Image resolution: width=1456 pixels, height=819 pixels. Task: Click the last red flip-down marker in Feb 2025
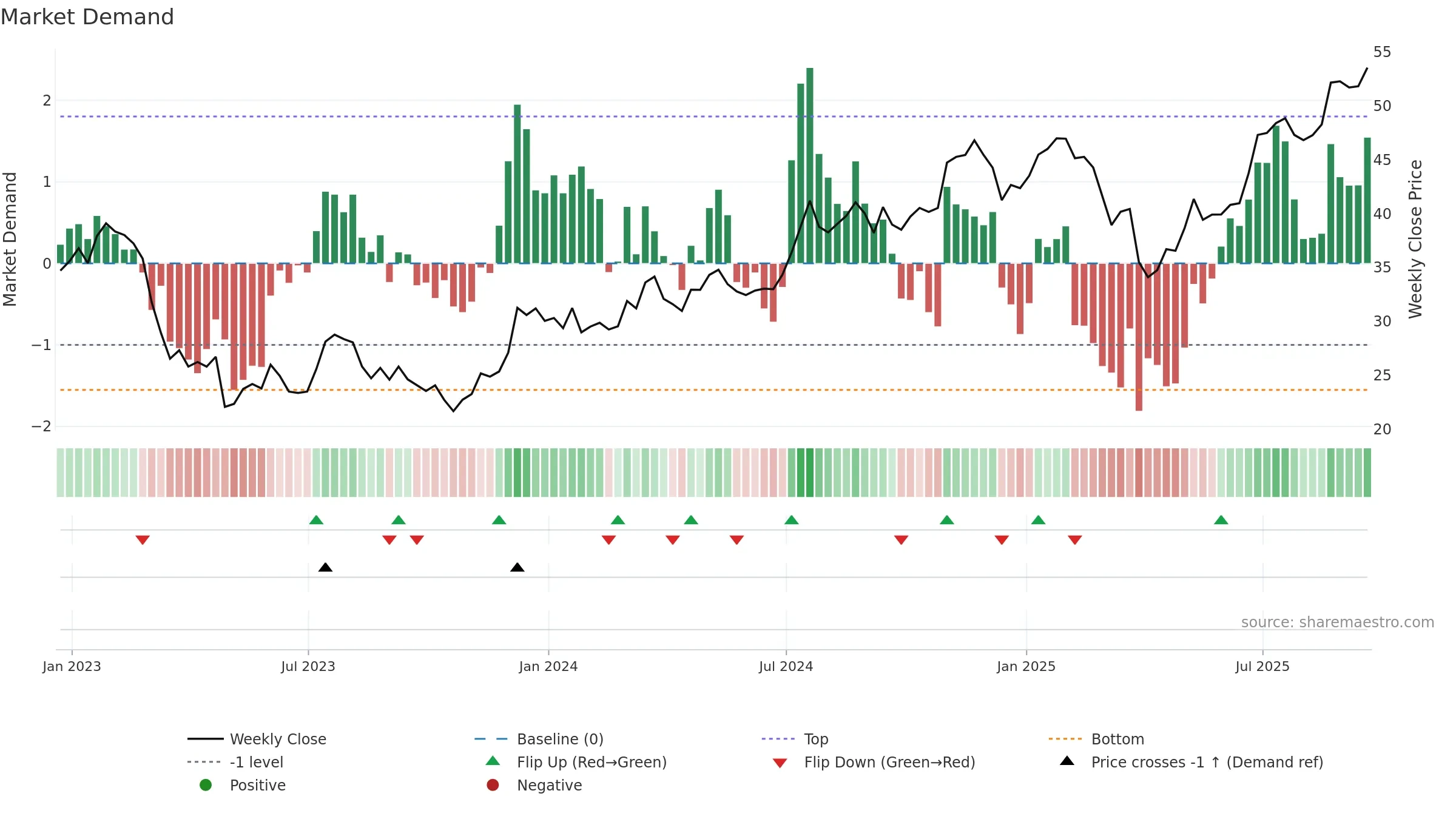(x=1075, y=540)
